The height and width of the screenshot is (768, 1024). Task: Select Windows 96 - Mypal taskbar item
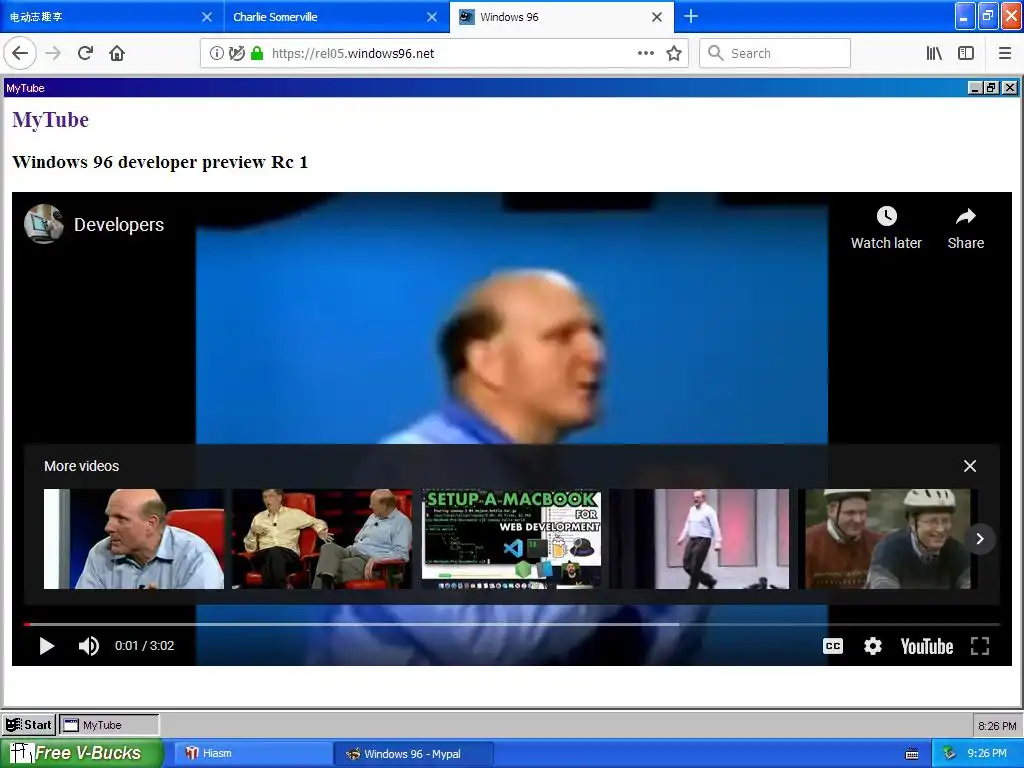click(413, 754)
